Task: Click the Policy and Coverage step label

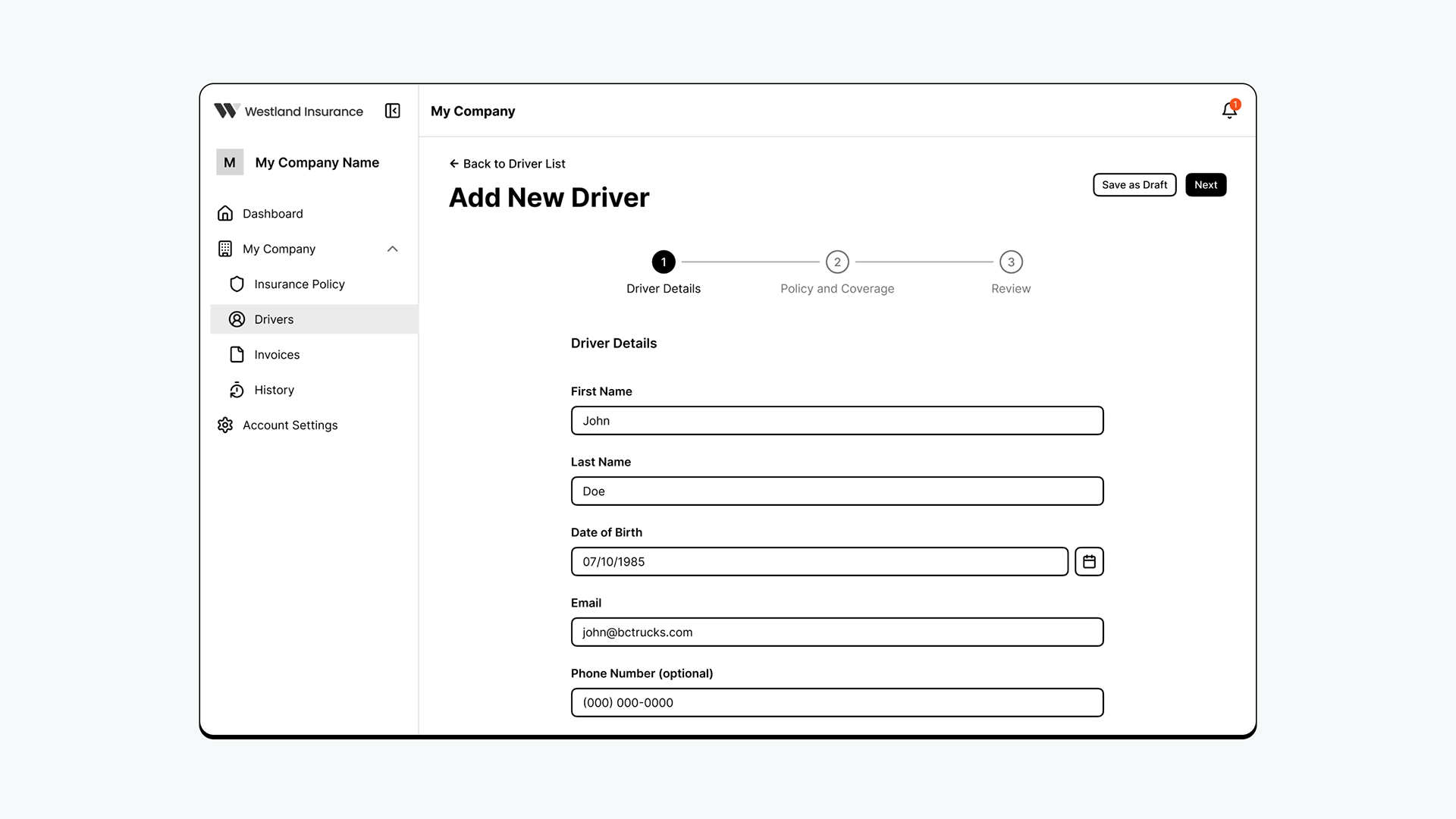Action: point(837,289)
